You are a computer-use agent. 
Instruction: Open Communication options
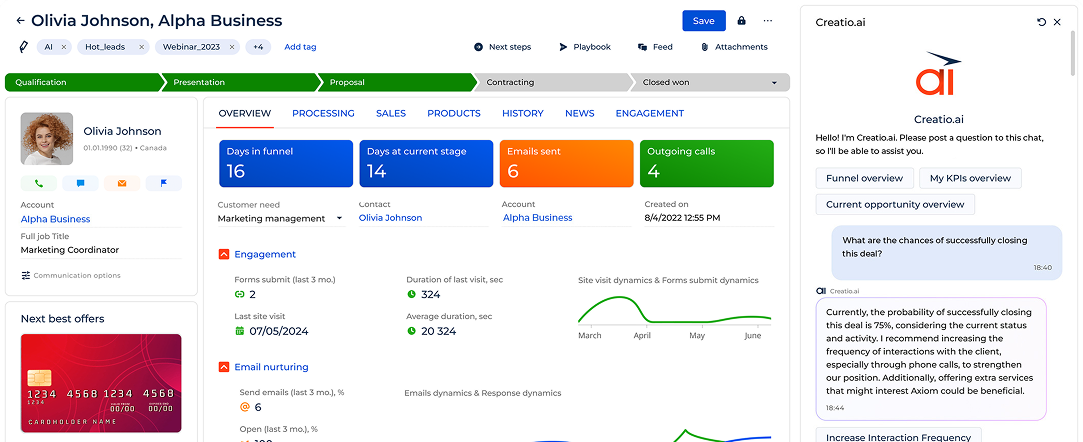pos(70,276)
